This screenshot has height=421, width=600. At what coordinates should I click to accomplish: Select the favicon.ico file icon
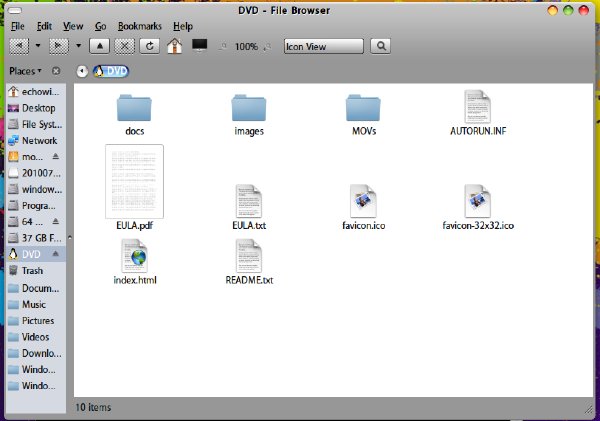[x=363, y=201]
